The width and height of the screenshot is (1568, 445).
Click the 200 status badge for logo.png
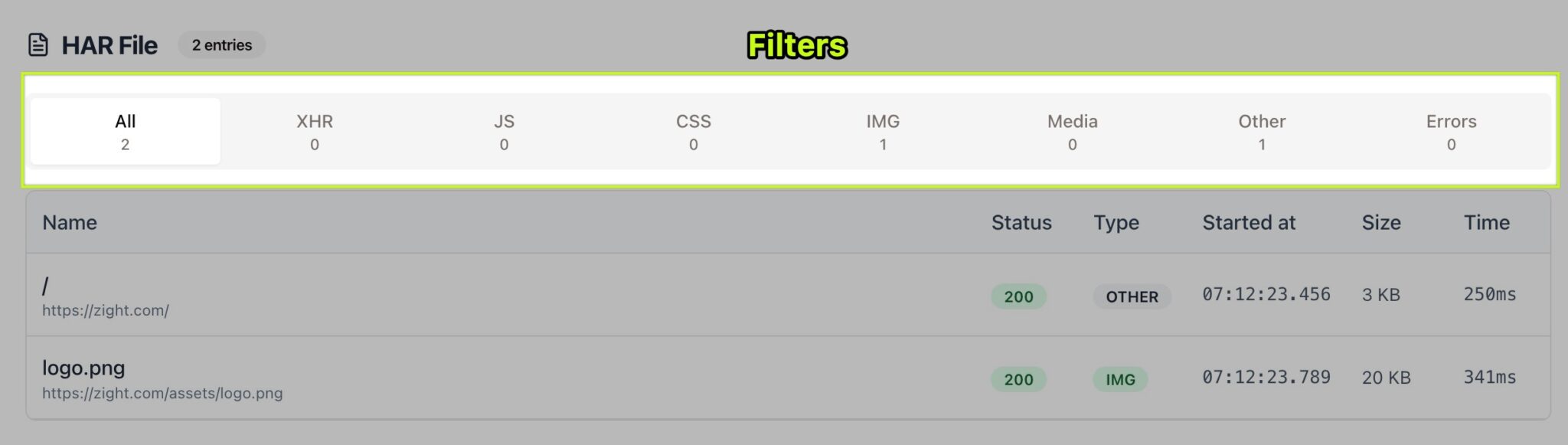[x=1018, y=379]
